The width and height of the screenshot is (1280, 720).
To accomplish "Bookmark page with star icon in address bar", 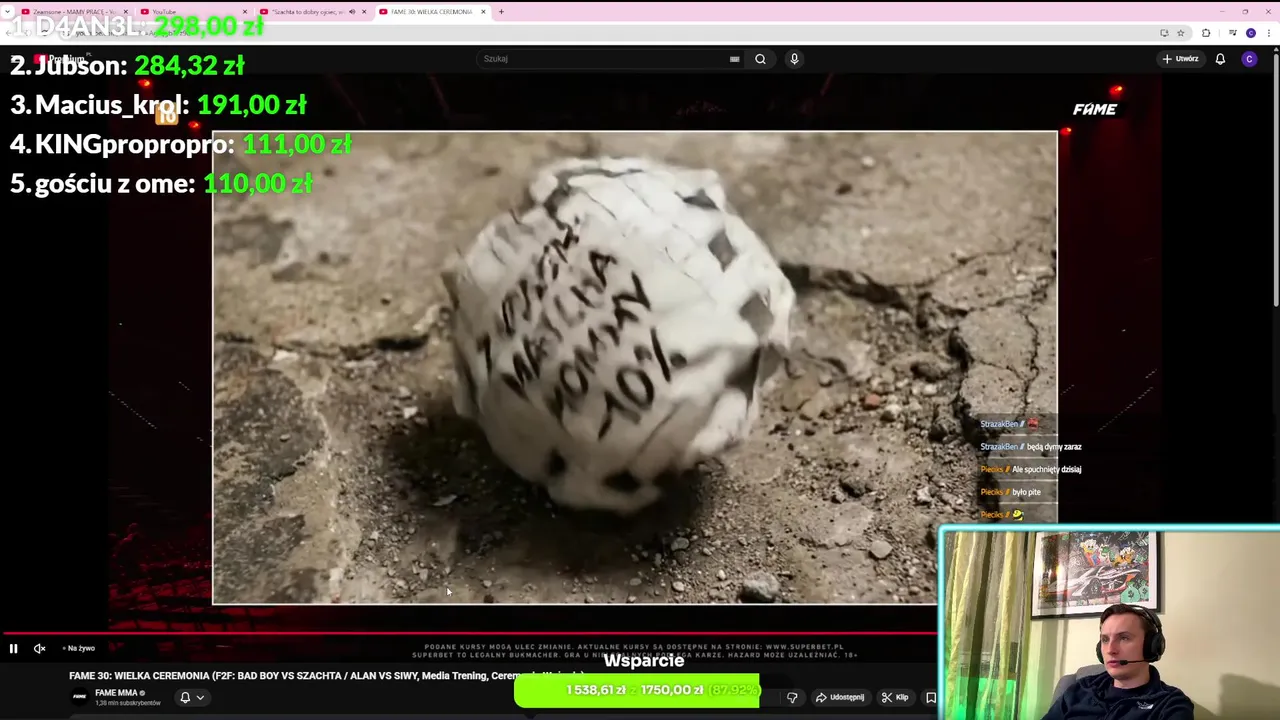I will [1180, 33].
